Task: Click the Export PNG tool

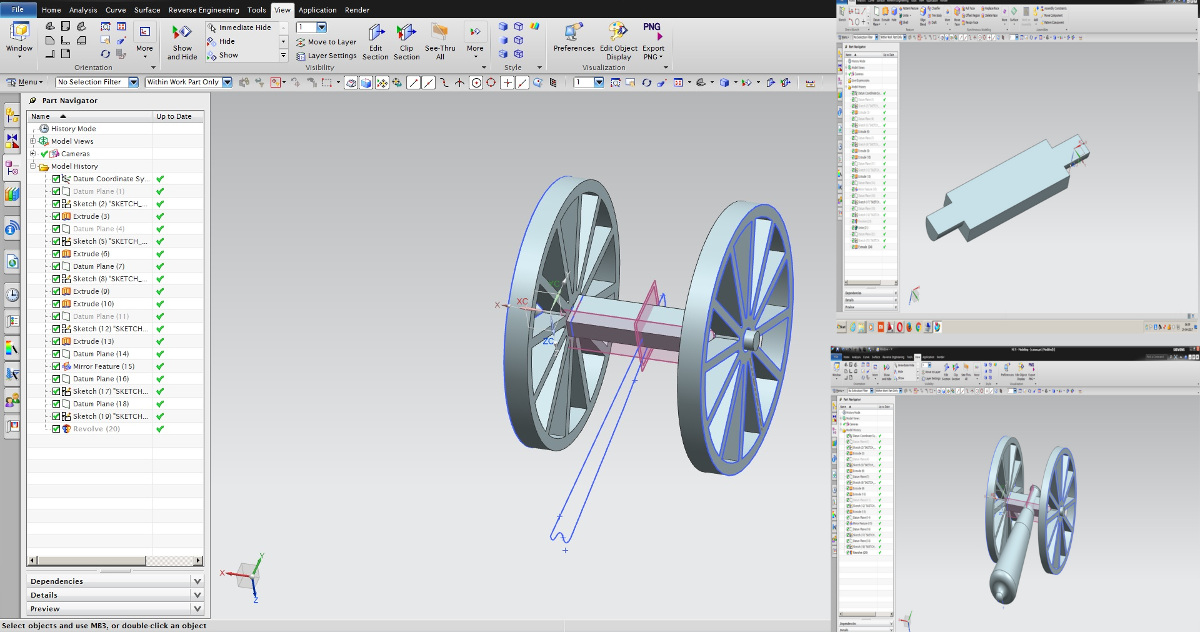Action: 653,41
